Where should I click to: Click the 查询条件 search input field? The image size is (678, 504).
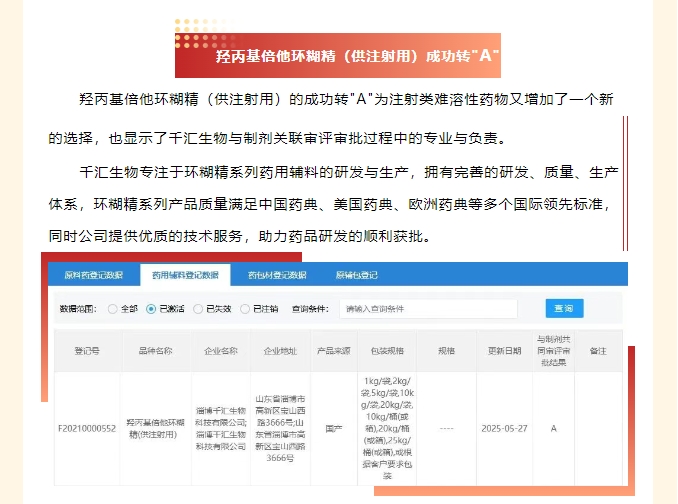pos(428,309)
